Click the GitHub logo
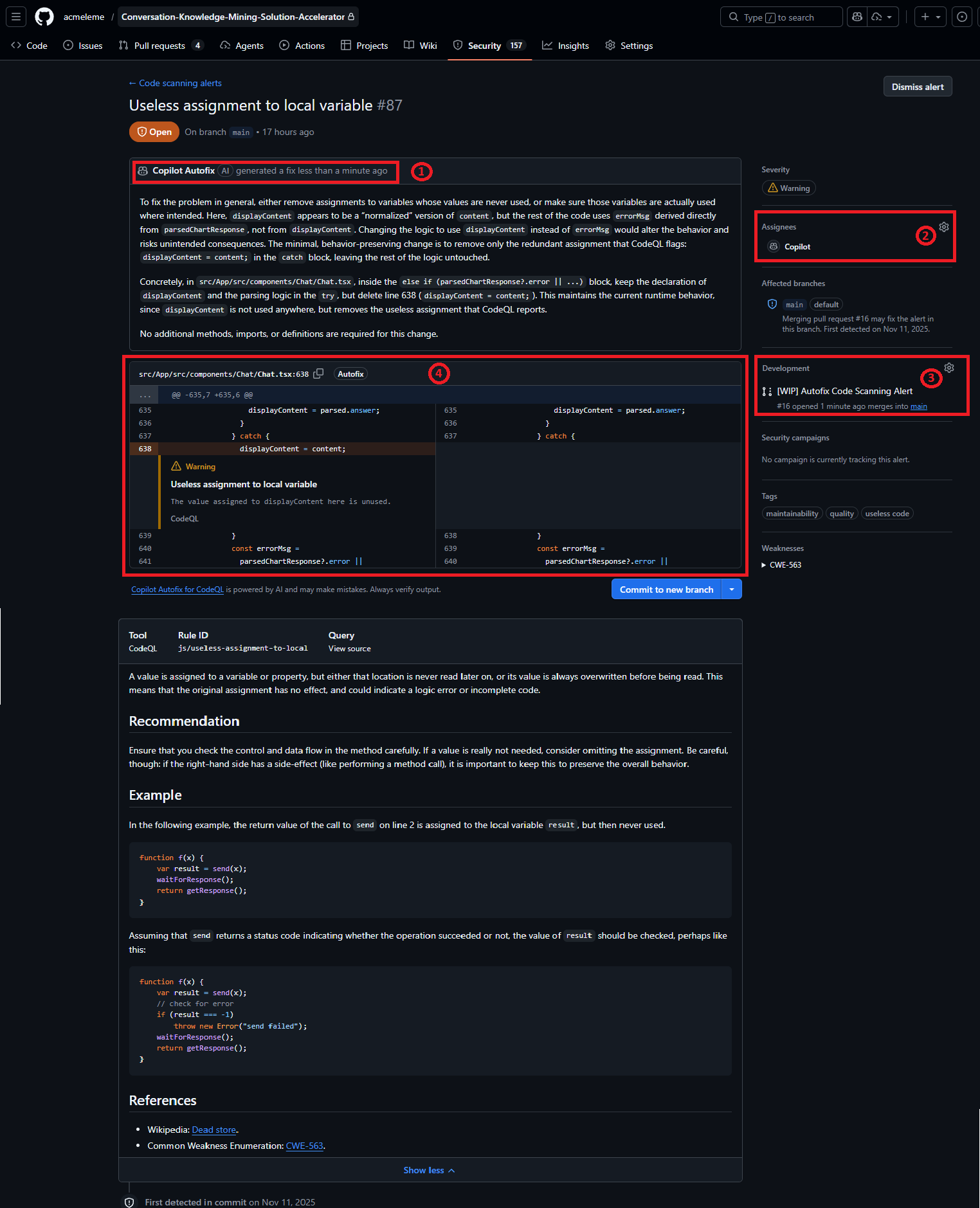980x1208 pixels. point(44,17)
